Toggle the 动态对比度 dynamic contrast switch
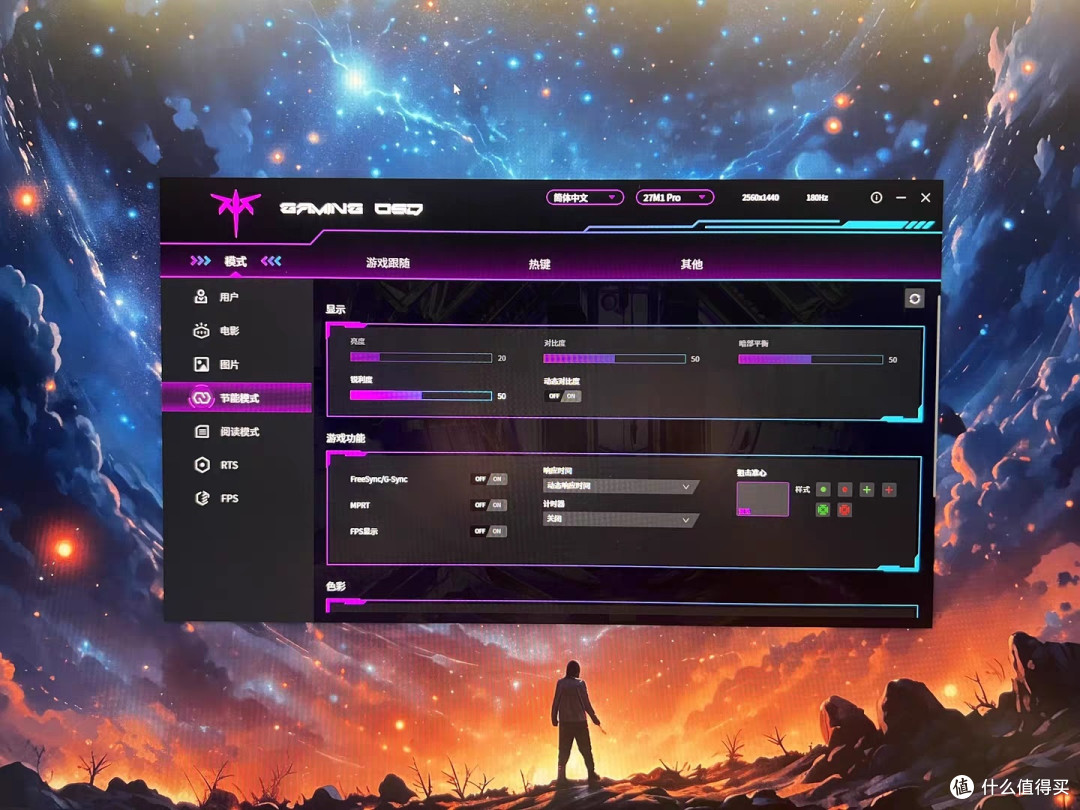The image size is (1080, 810). pos(563,396)
